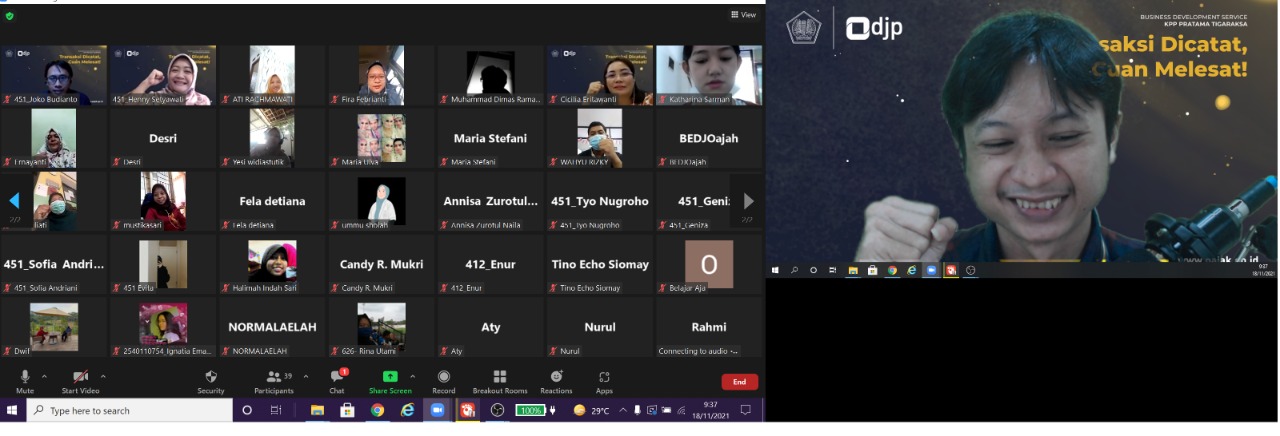
Task: Open the Chat panel
Action: (x=337, y=378)
